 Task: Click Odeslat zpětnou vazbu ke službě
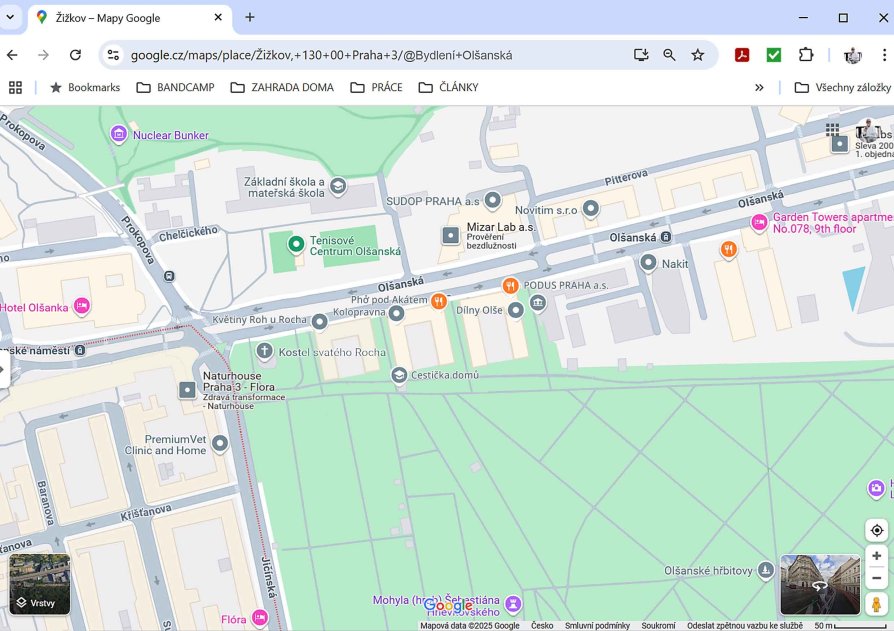click(x=745, y=625)
